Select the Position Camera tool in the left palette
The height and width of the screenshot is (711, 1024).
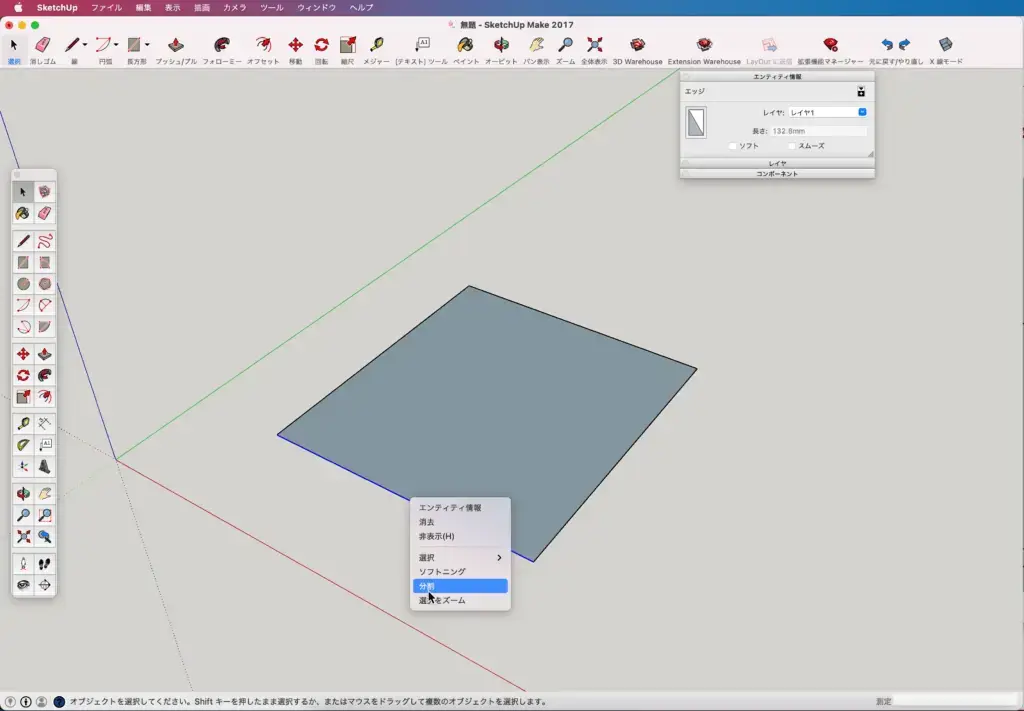pos(24,563)
